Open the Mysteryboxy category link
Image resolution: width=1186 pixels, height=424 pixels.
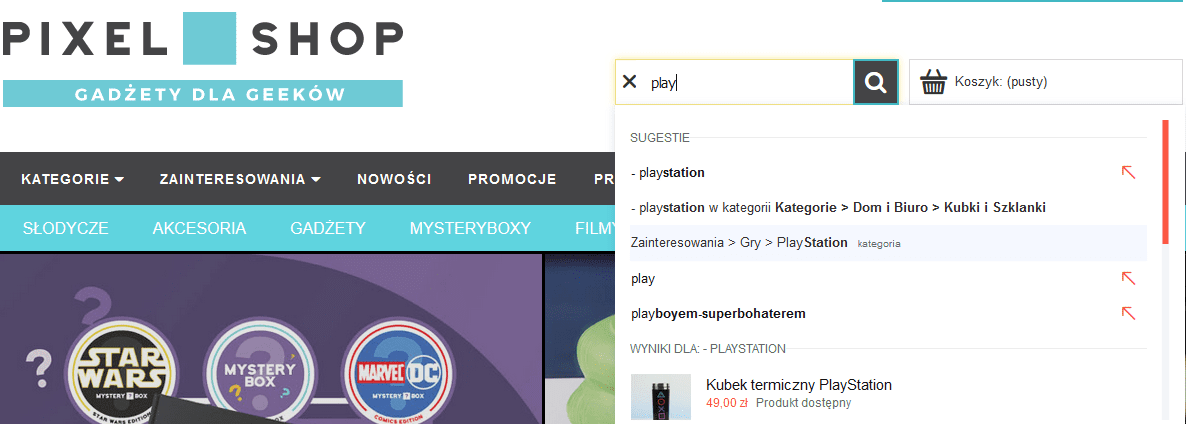470,228
